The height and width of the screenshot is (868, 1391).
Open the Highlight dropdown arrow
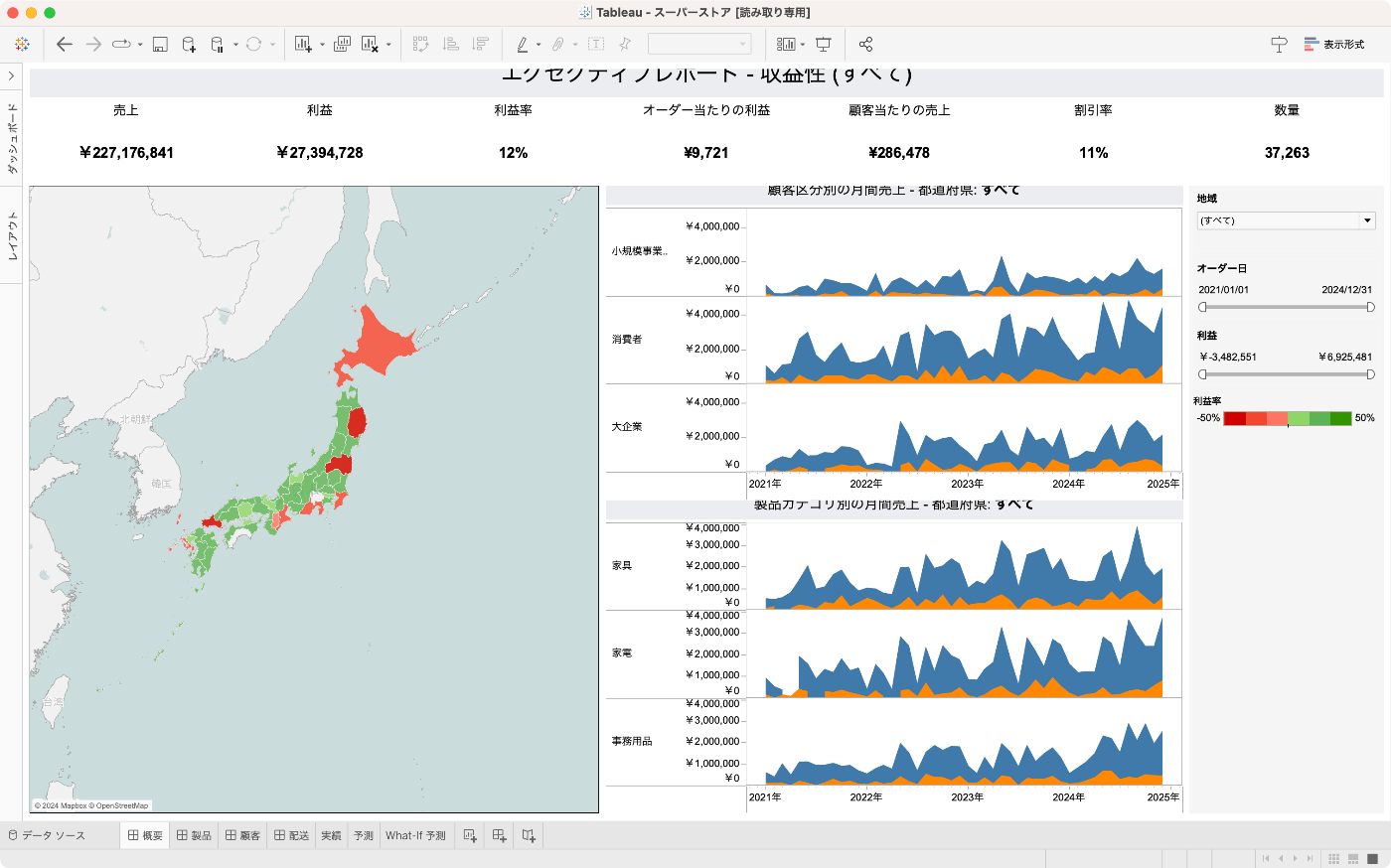(539, 45)
